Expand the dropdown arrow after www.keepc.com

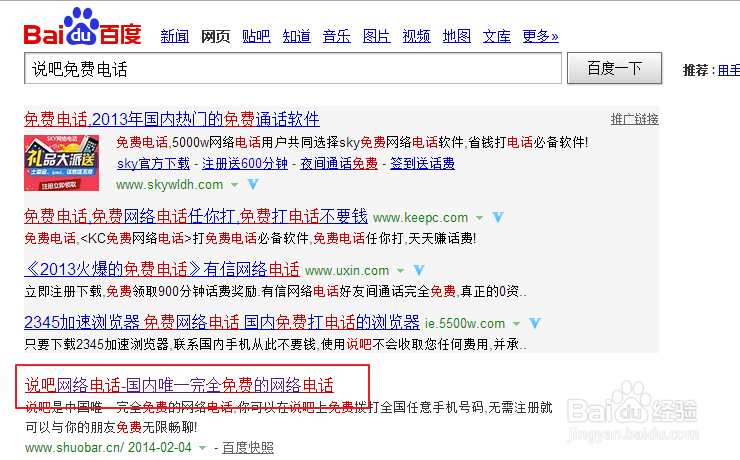[x=479, y=218]
